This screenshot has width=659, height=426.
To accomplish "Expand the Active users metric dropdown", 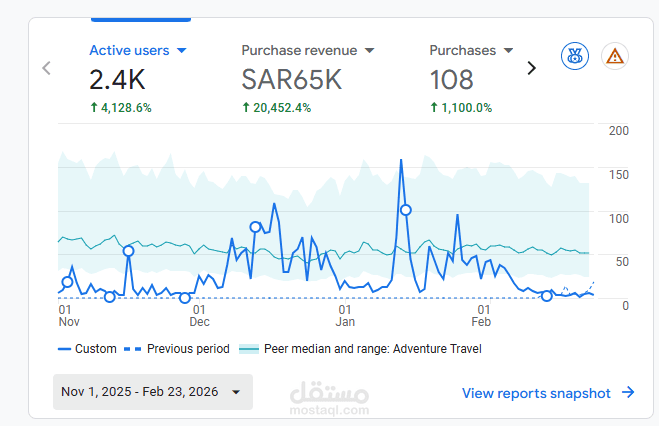I will (x=182, y=51).
